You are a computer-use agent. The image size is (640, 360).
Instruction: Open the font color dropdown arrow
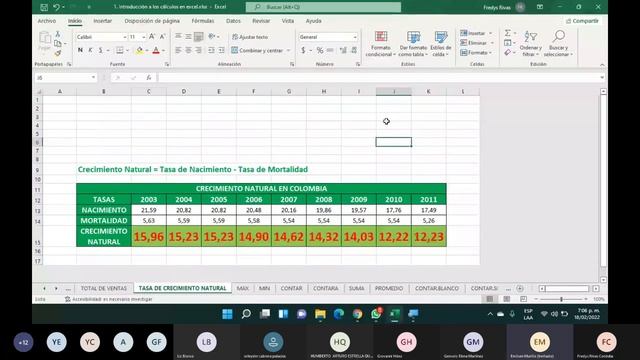click(163, 51)
